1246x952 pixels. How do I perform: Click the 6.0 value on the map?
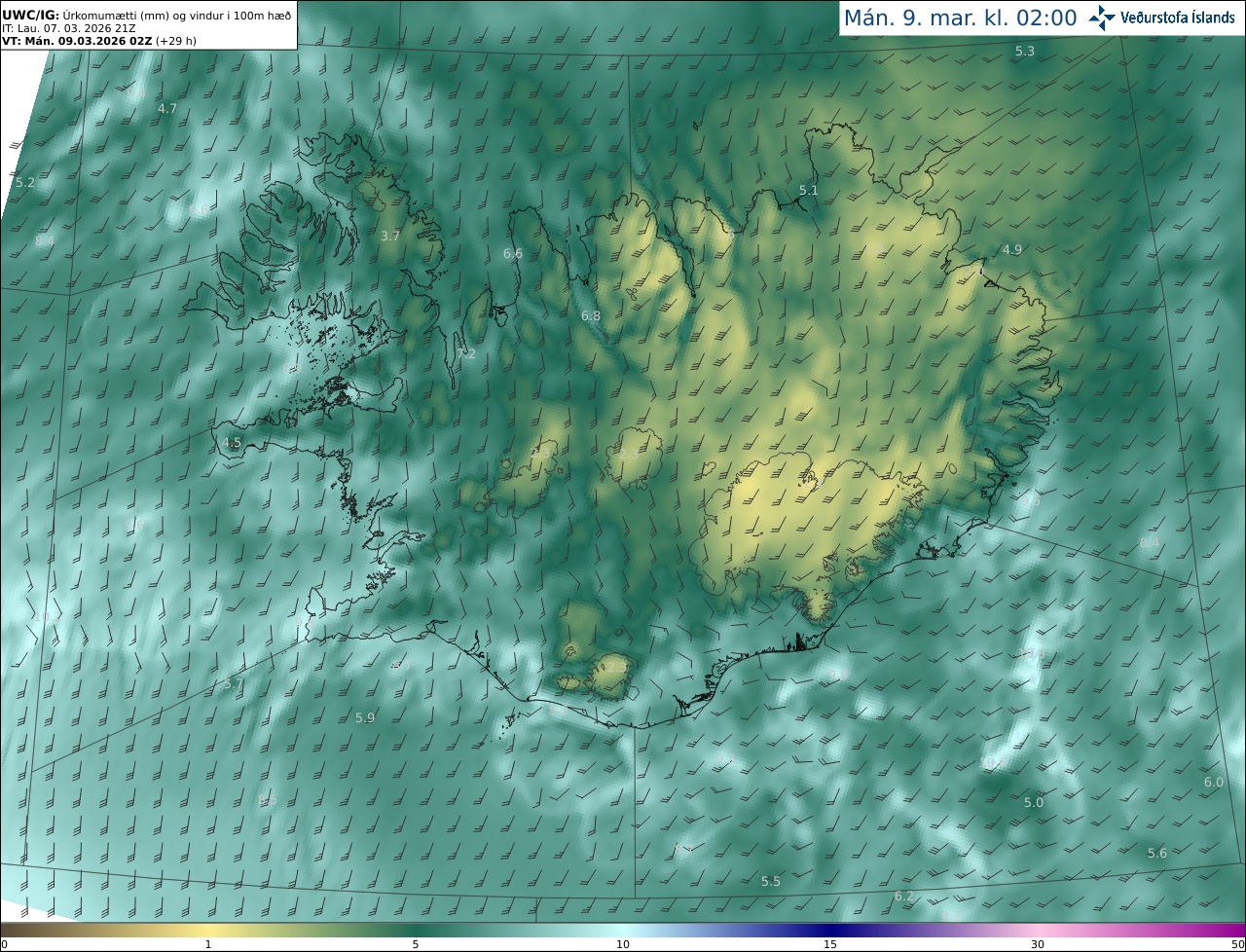(1214, 782)
